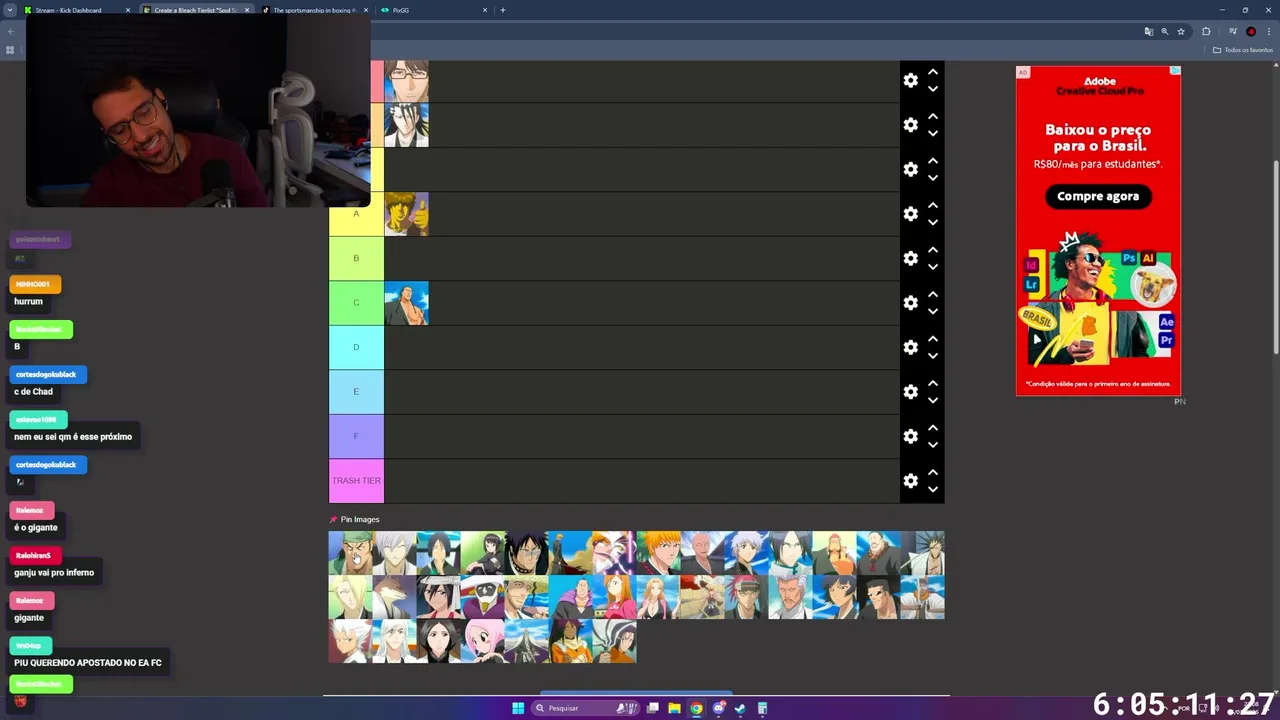Screen dimensions: 1280x720
Task: Open Steam from the taskbar
Action: (740, 708)
